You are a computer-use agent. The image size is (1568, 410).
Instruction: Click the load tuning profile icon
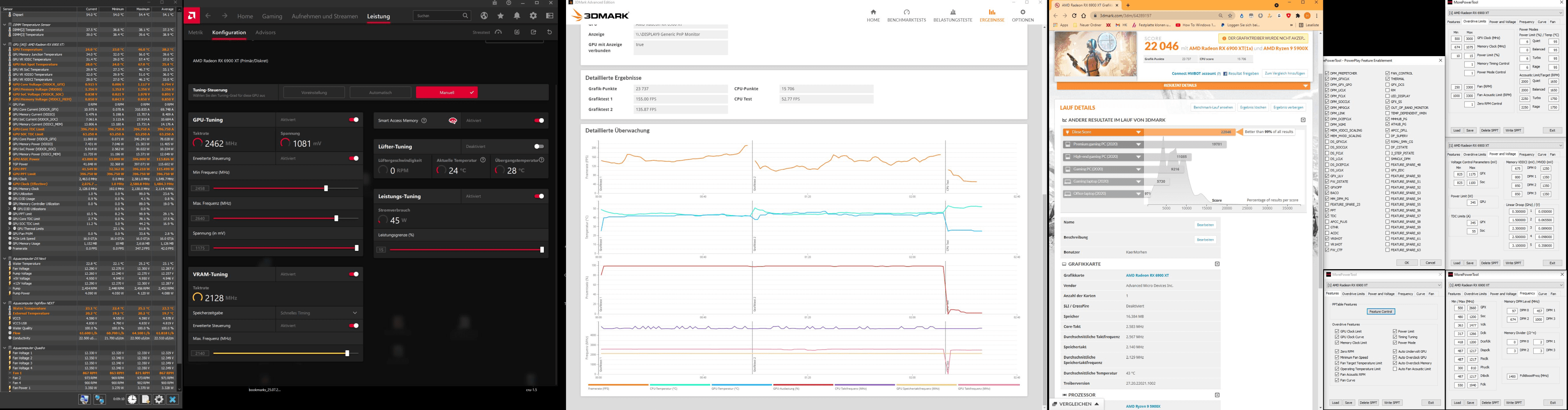click(517, 32)
